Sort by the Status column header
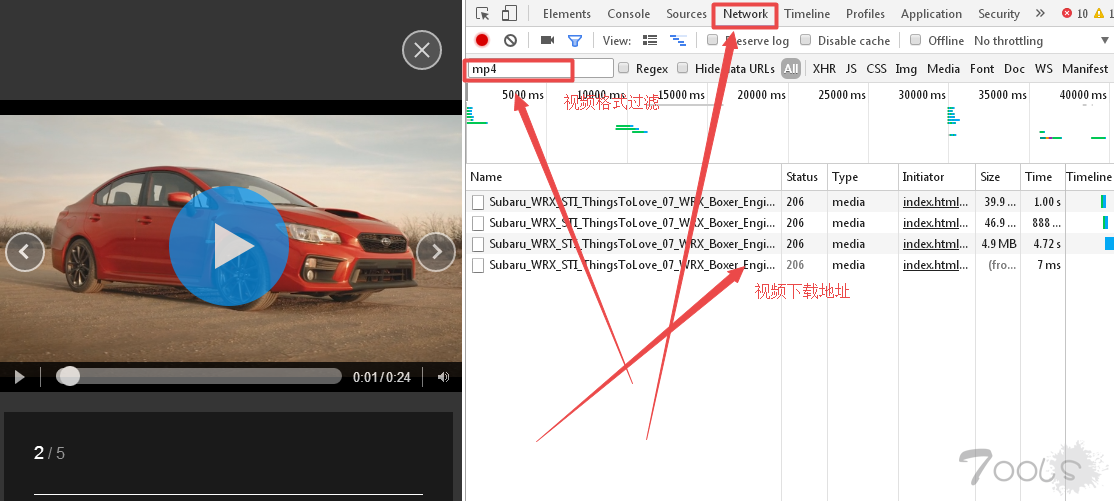The height and width of the screenshot is (501, 1114). (804, 177)
